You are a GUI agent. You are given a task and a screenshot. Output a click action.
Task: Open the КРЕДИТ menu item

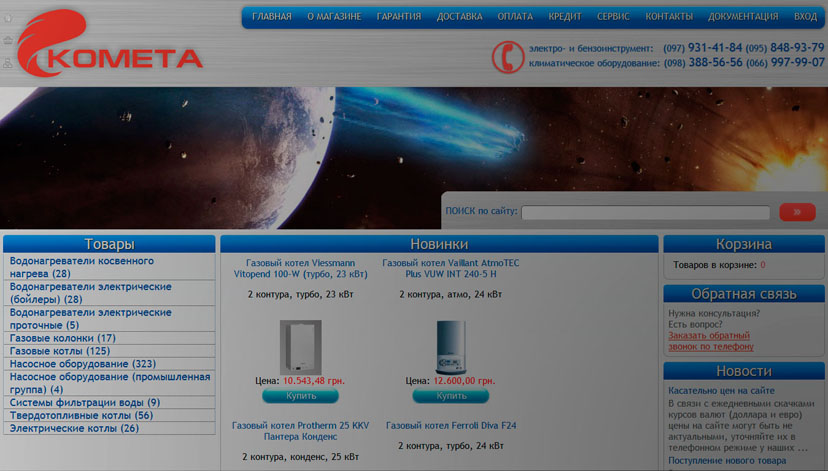point(564,17)
